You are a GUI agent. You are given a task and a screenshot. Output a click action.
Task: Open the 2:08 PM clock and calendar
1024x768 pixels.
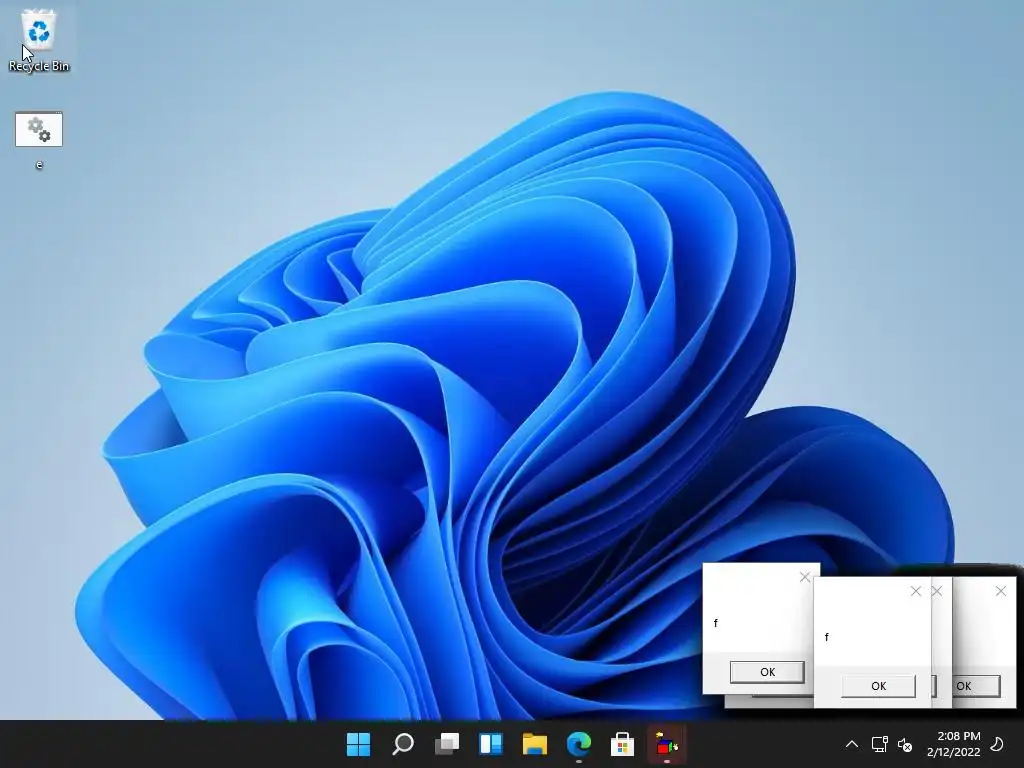tap(953, 744)
